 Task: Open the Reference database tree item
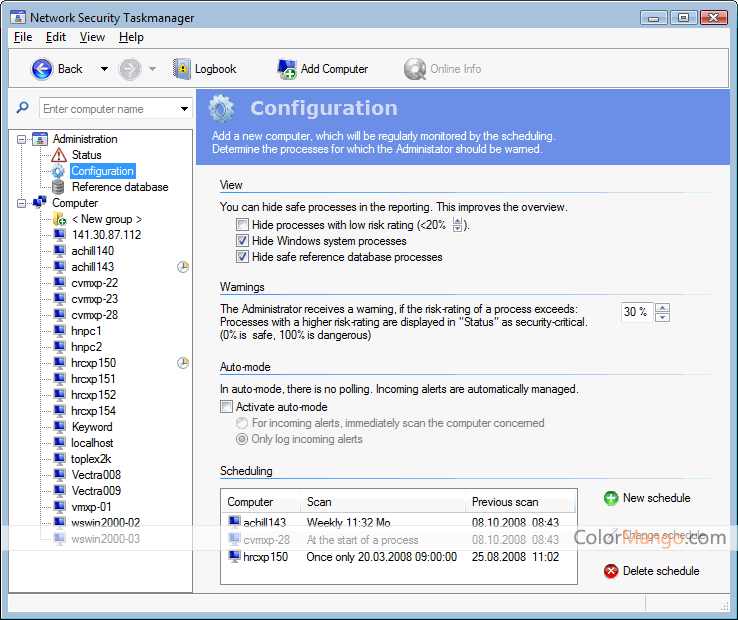point(120,187)
